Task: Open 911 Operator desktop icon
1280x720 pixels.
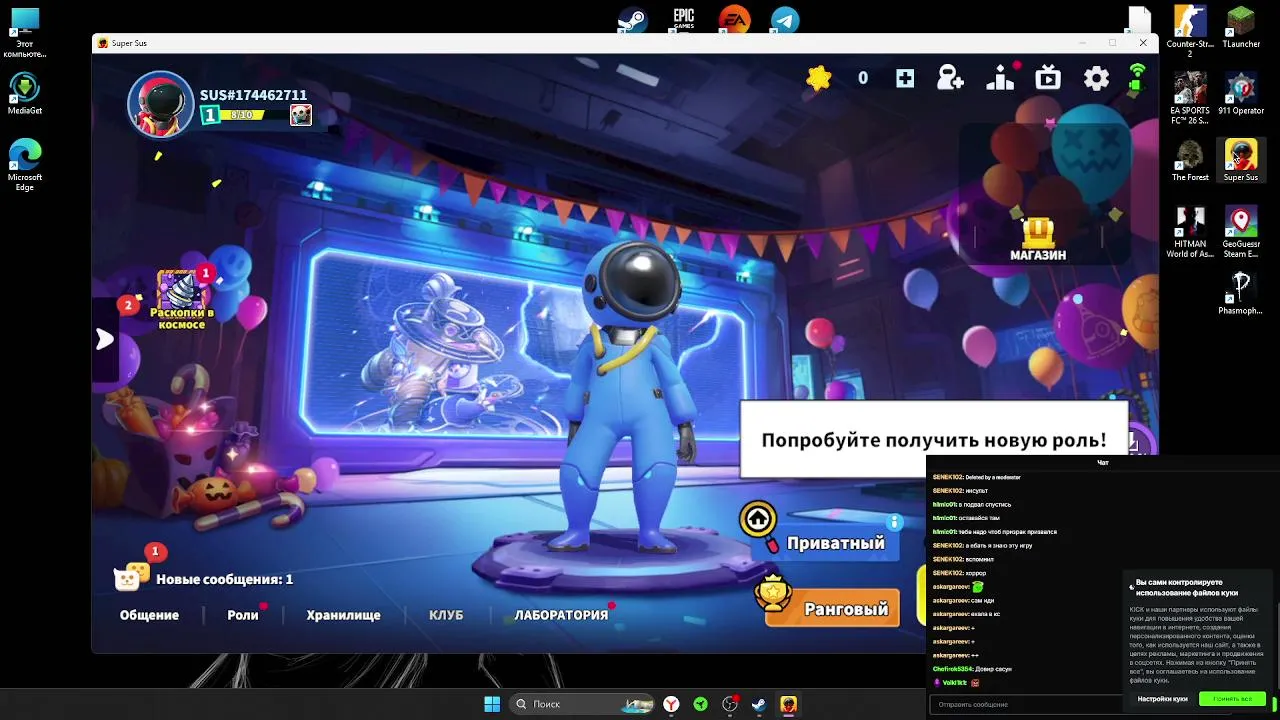Action: pos(1241,94)
